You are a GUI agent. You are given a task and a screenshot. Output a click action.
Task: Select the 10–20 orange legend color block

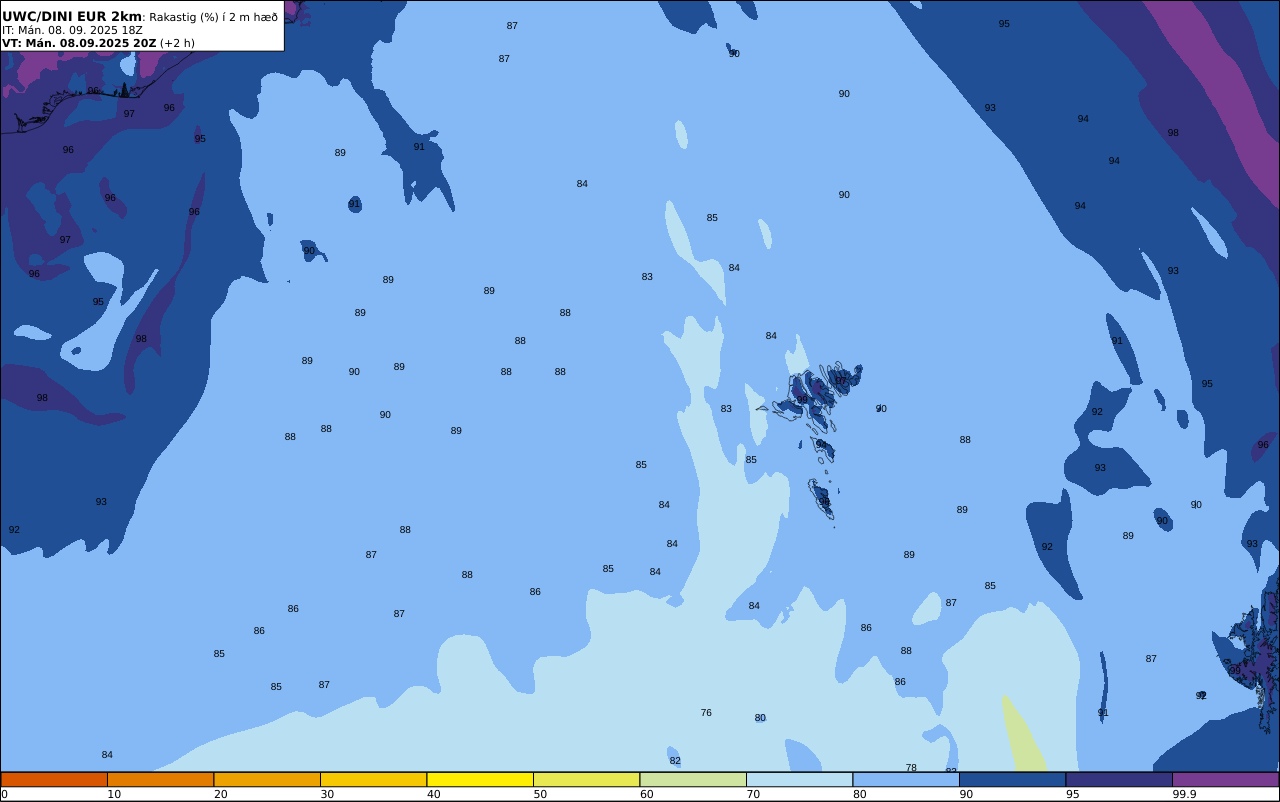(x=160, y=779)
